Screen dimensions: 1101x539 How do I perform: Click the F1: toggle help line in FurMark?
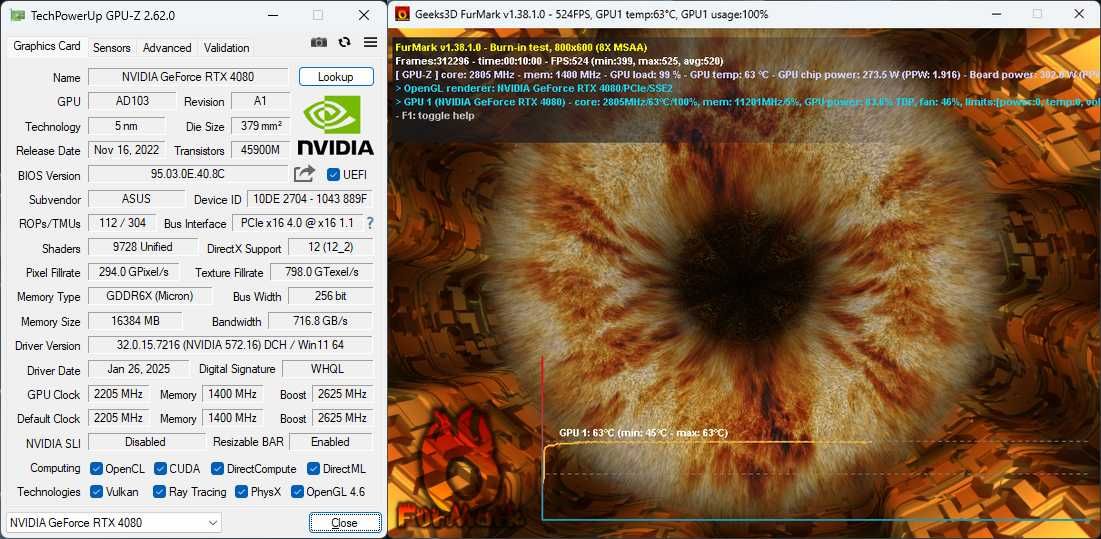435,116
